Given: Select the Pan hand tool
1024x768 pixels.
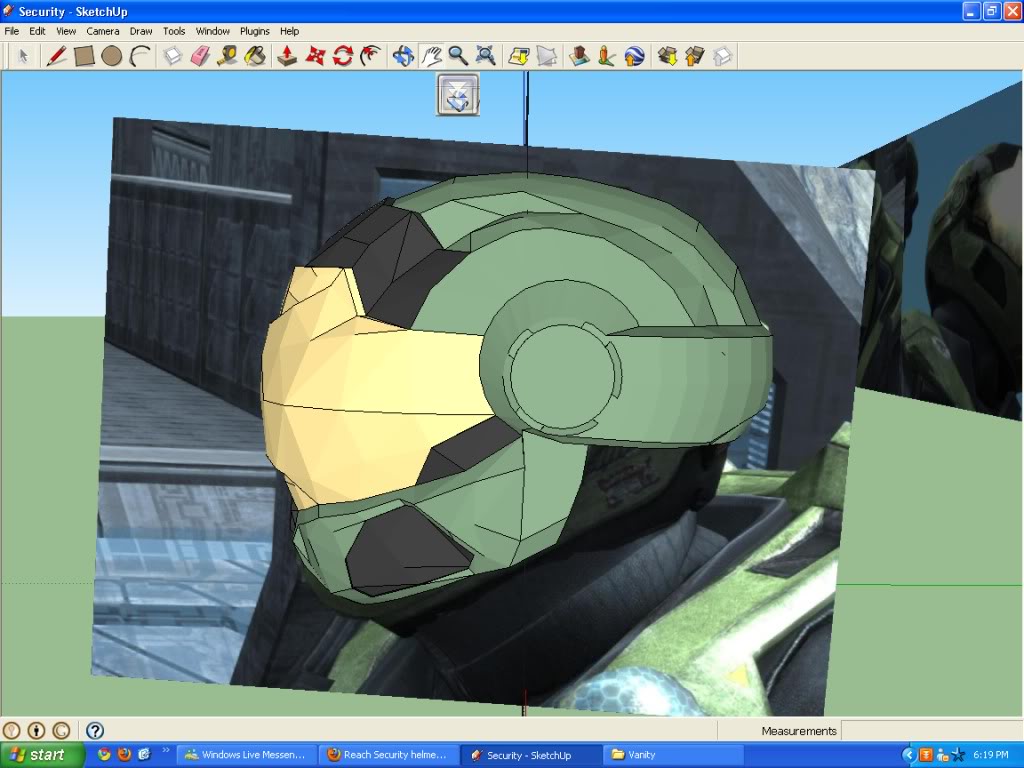Looking at the screenshot, I should 430,56.
